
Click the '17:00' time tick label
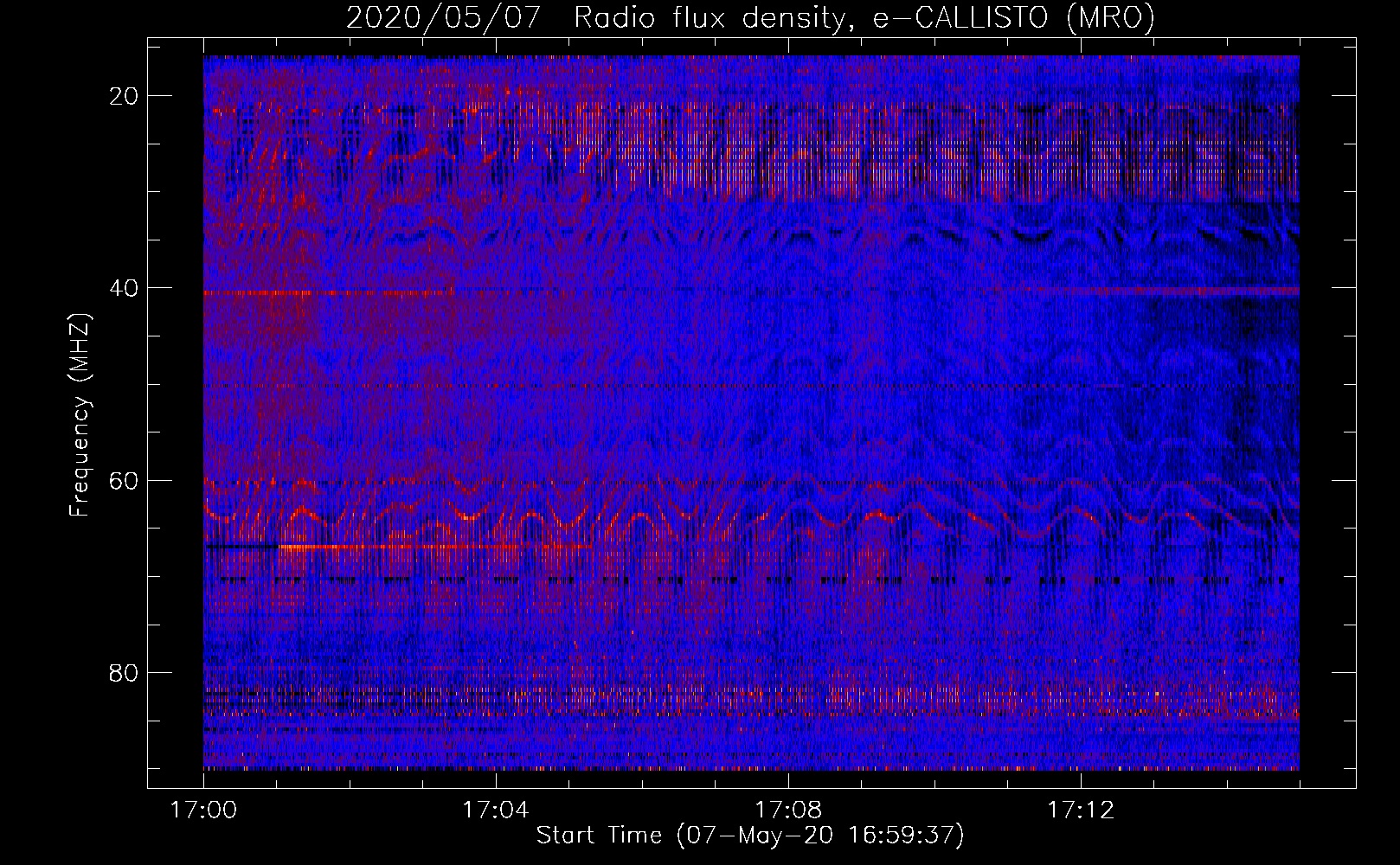point(203,811)
